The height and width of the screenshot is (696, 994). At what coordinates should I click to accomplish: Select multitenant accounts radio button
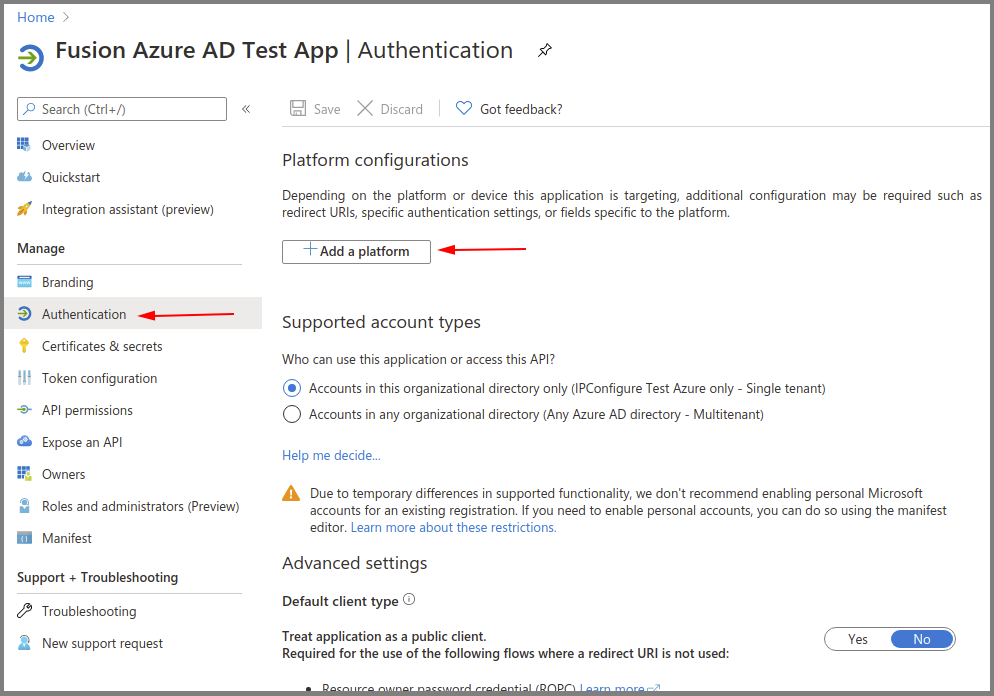point(292,414)
